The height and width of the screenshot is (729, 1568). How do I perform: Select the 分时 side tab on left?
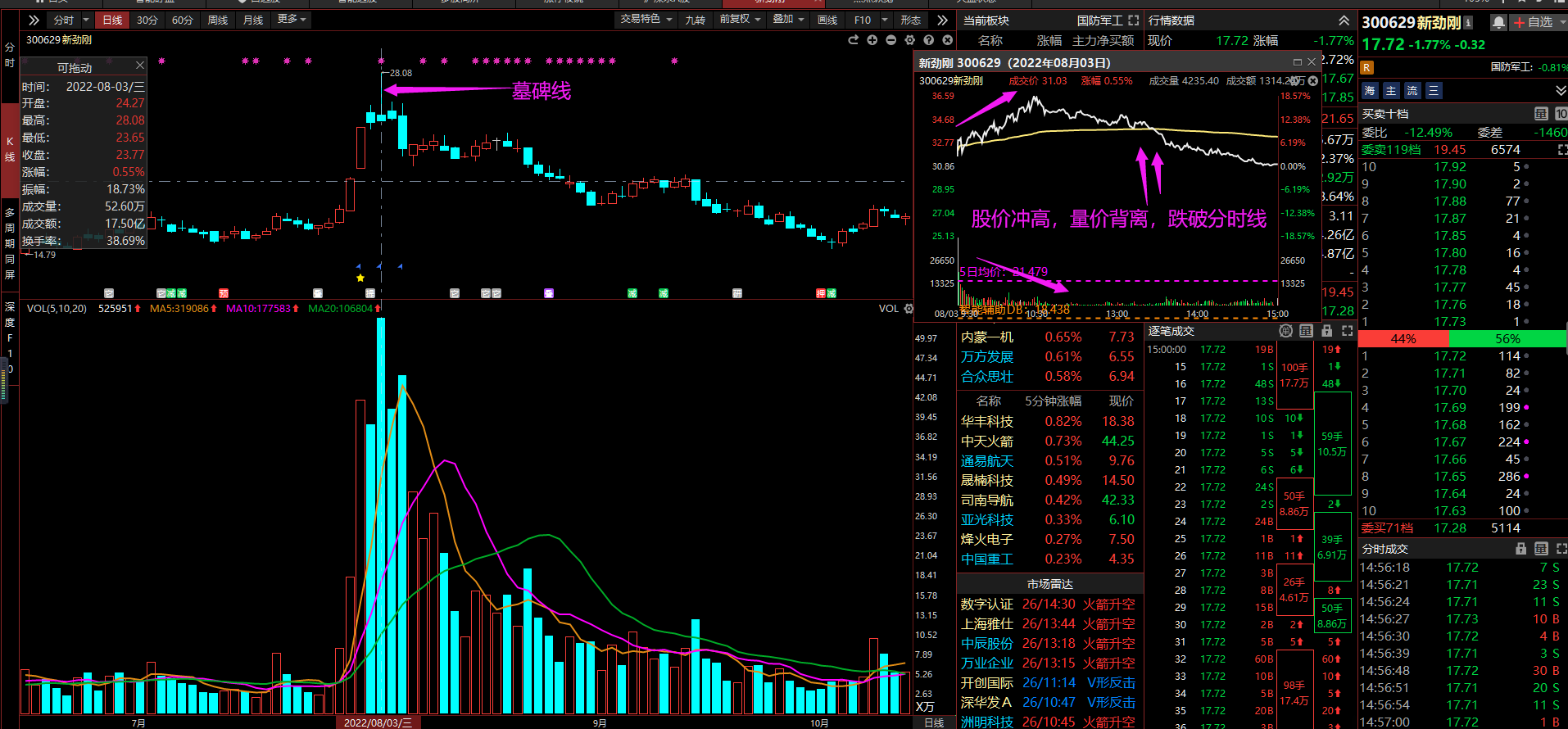(10, 55)
